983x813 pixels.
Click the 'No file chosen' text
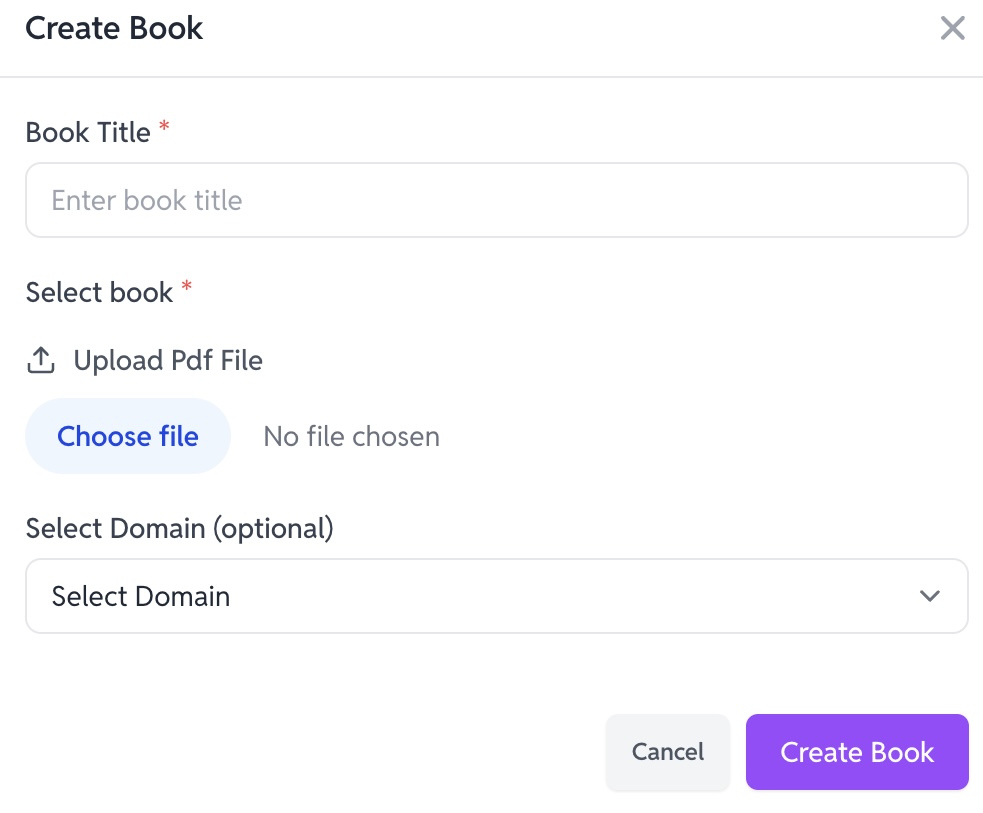click(351, 437)
